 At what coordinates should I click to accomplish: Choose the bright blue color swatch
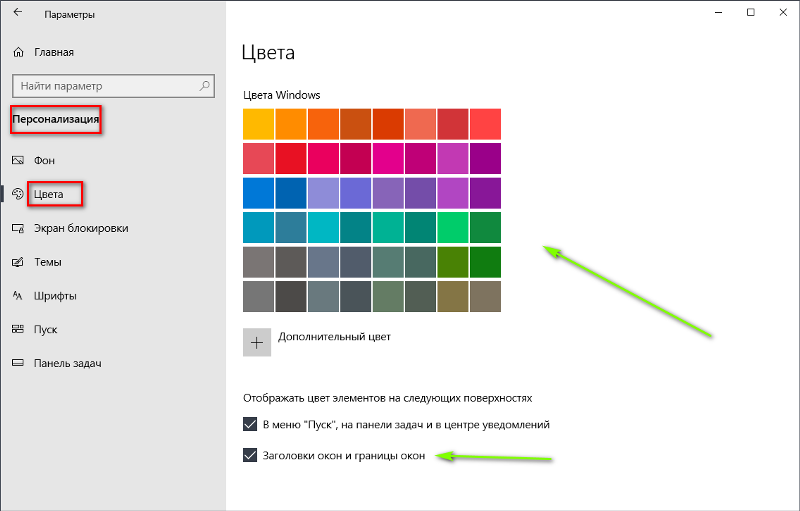(258, 193)
